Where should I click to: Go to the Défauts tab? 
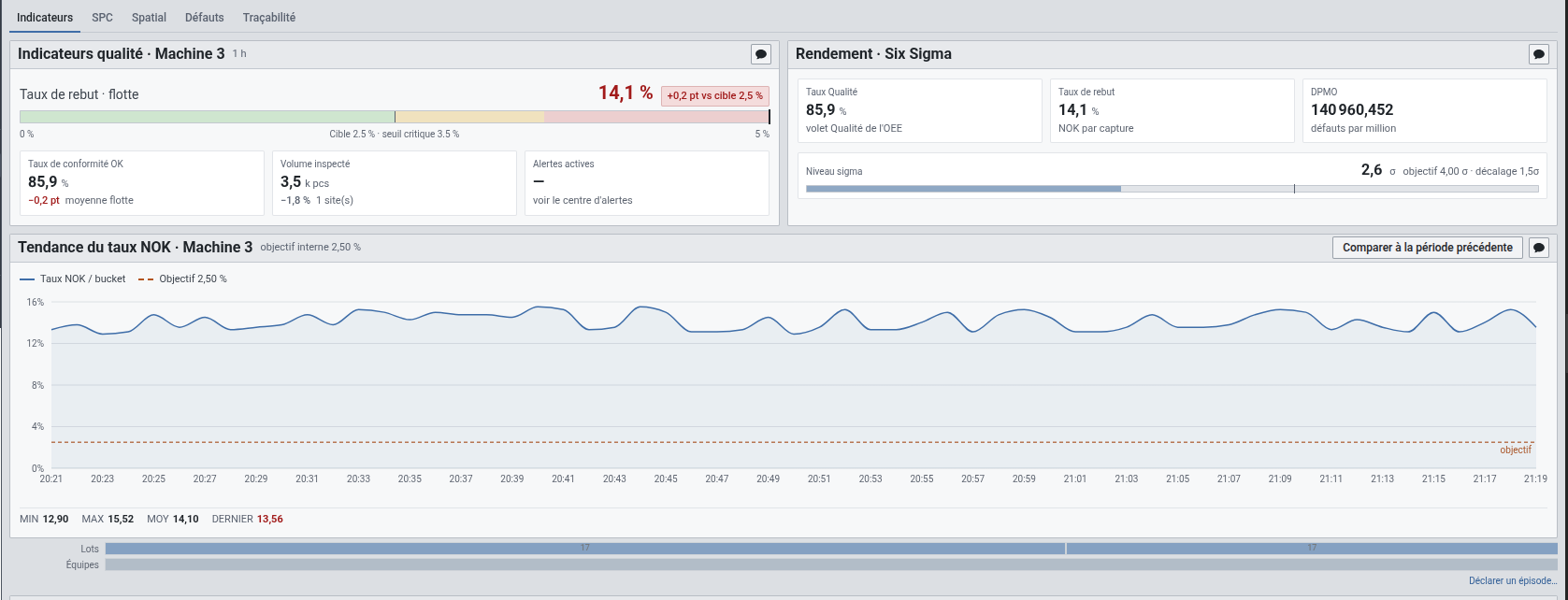click(205, 17)
